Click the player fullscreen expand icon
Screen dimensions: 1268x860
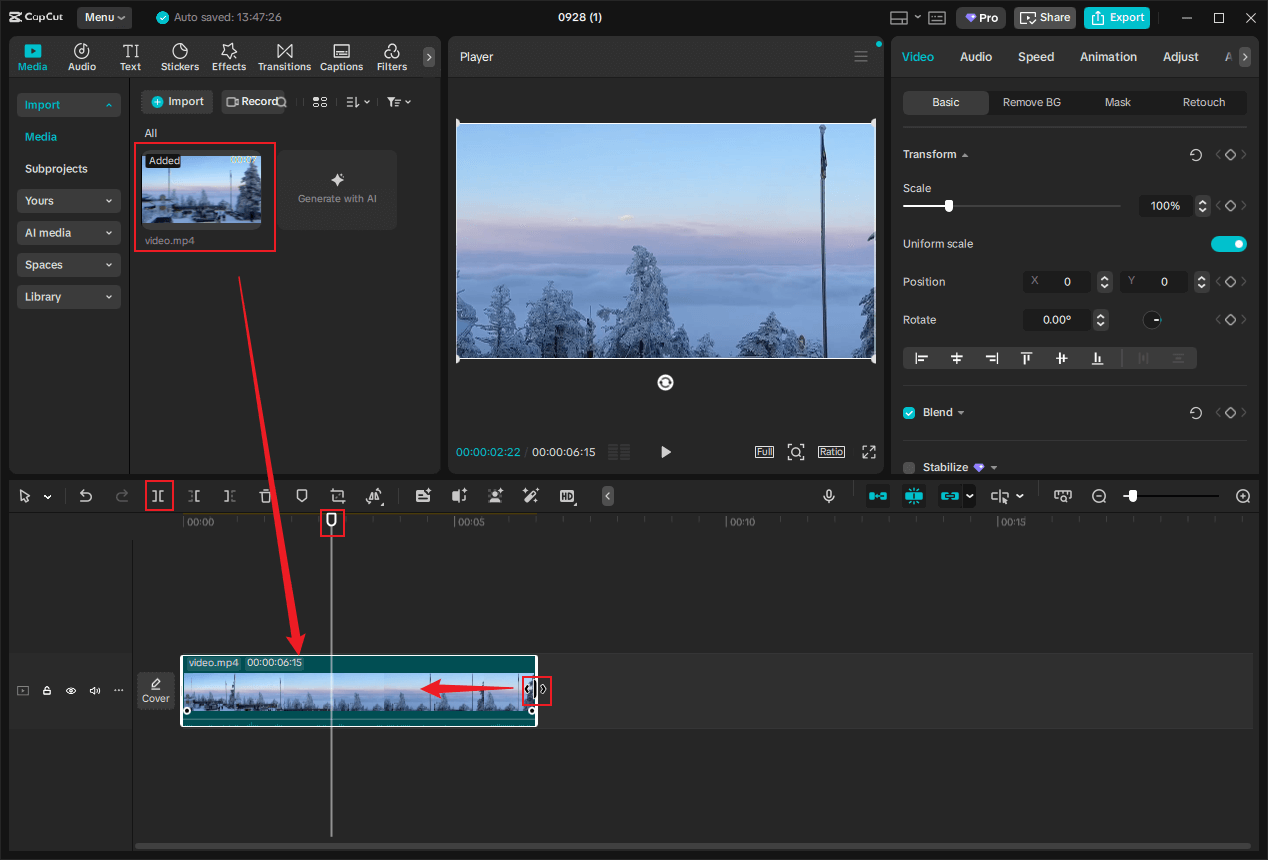[868, 452]
